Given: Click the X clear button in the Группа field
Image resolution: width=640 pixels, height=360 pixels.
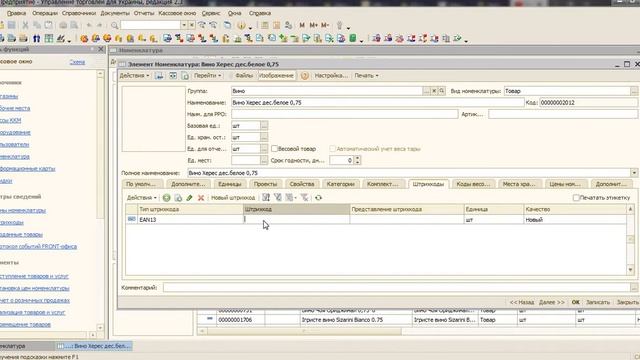Looking at the screenshot, I should click(434, 91).
